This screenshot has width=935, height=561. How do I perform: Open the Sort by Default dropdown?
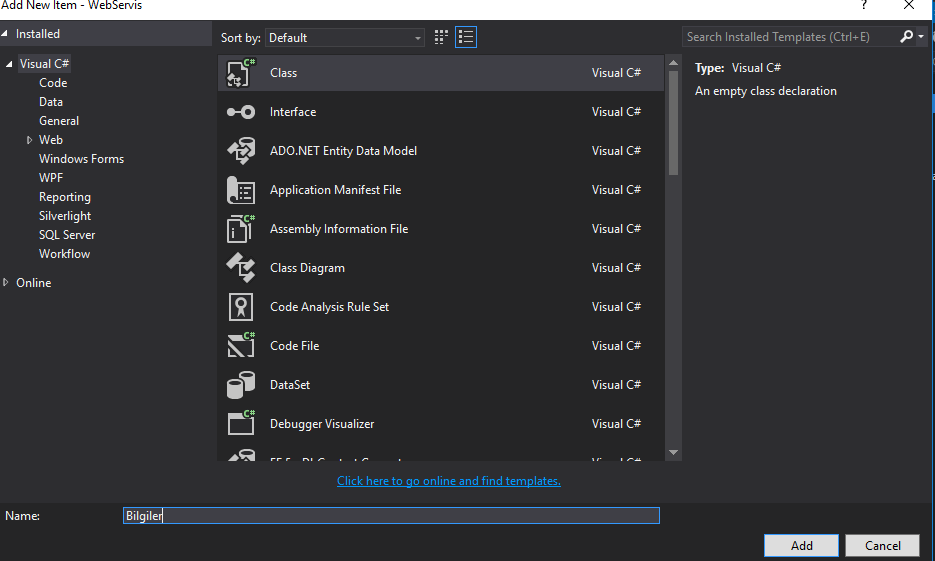tap(345, 38)
